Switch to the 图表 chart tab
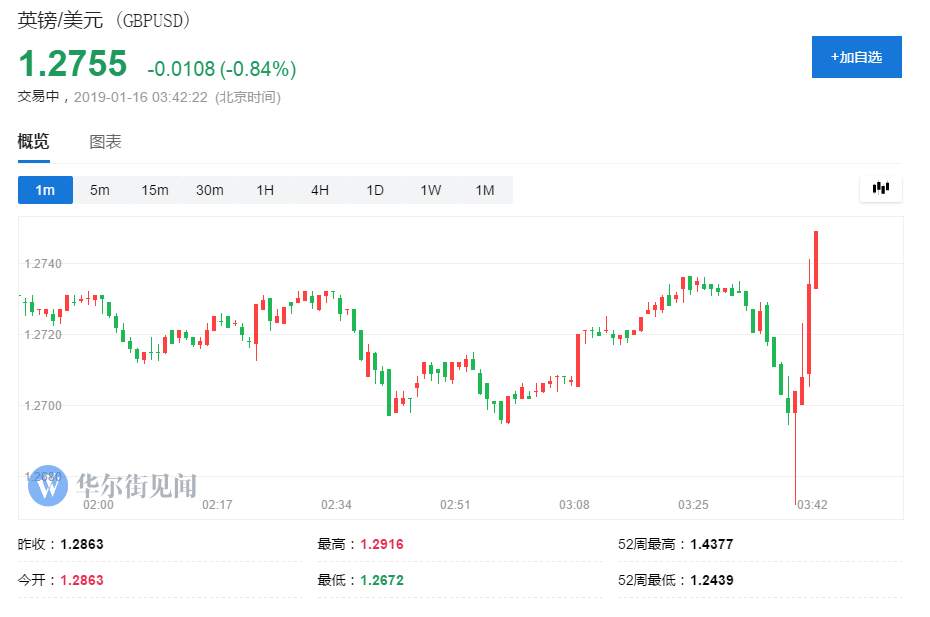This screenshot has height=617, width=930. pyautogui.click(x=105, y=142)
